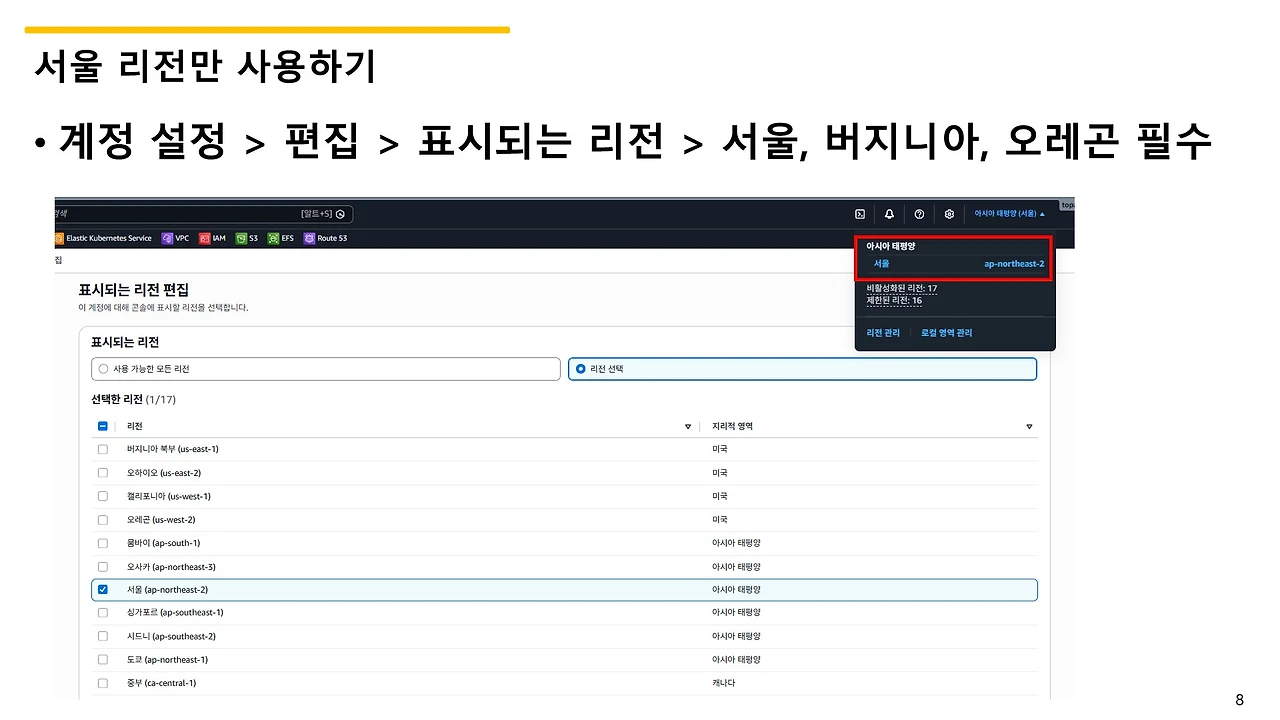
Task: Click the 도쿄 (ap-northeast-1) region name
Action: click(168, 660)
